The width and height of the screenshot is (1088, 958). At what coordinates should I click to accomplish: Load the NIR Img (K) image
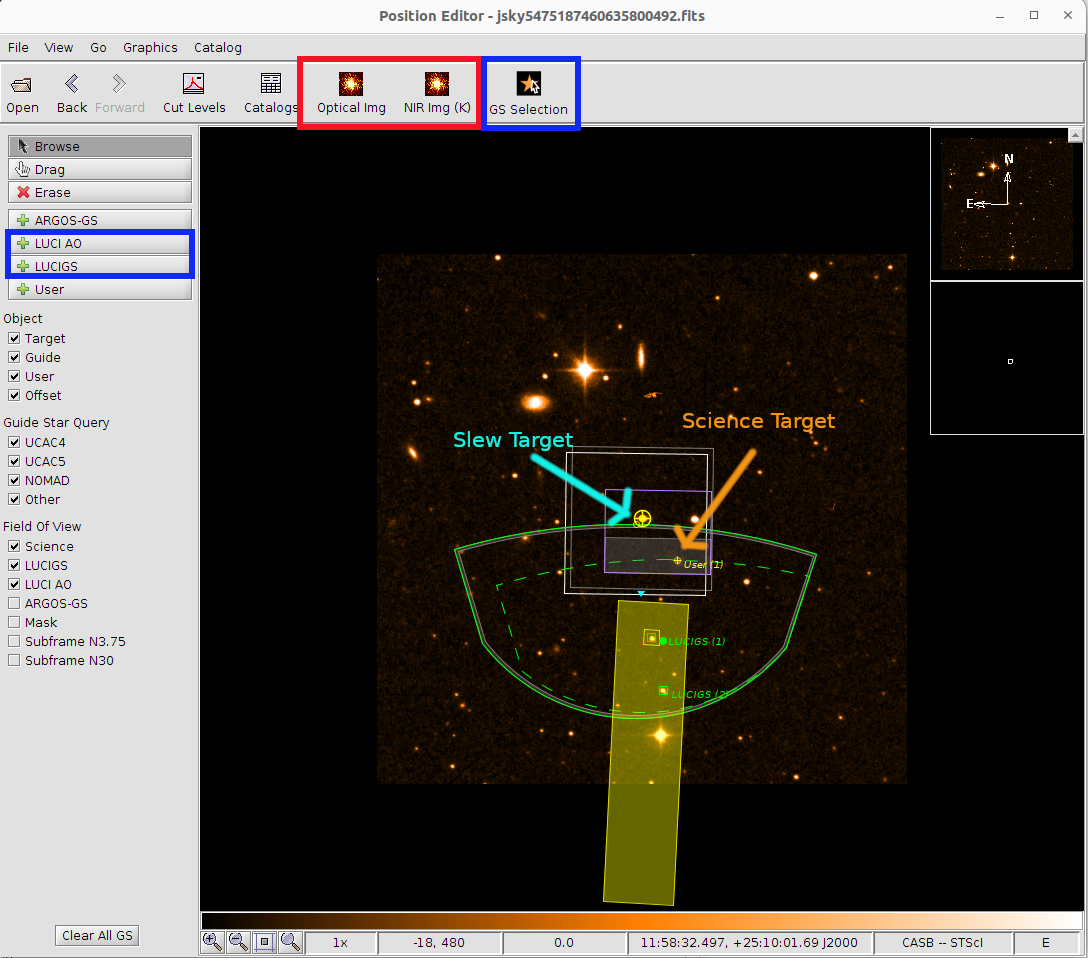pos(437,92)
